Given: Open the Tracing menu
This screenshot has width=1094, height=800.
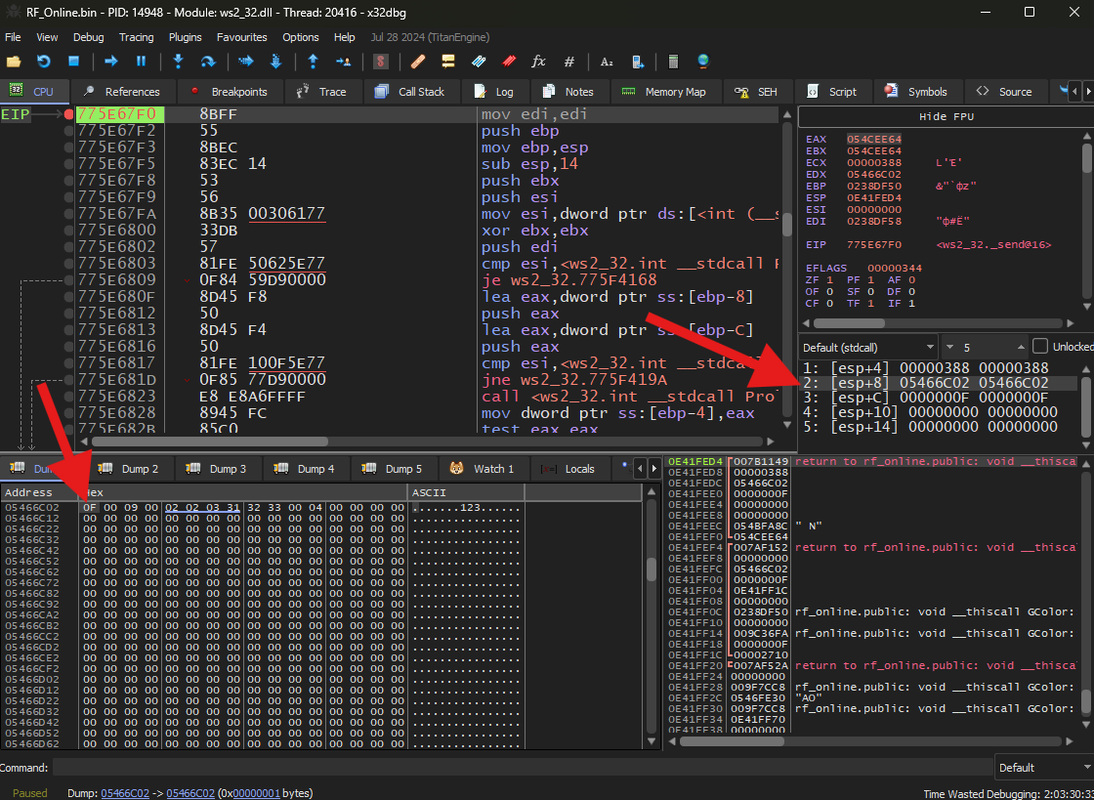Looking at the screenshot, I should [x=136, y=37].
